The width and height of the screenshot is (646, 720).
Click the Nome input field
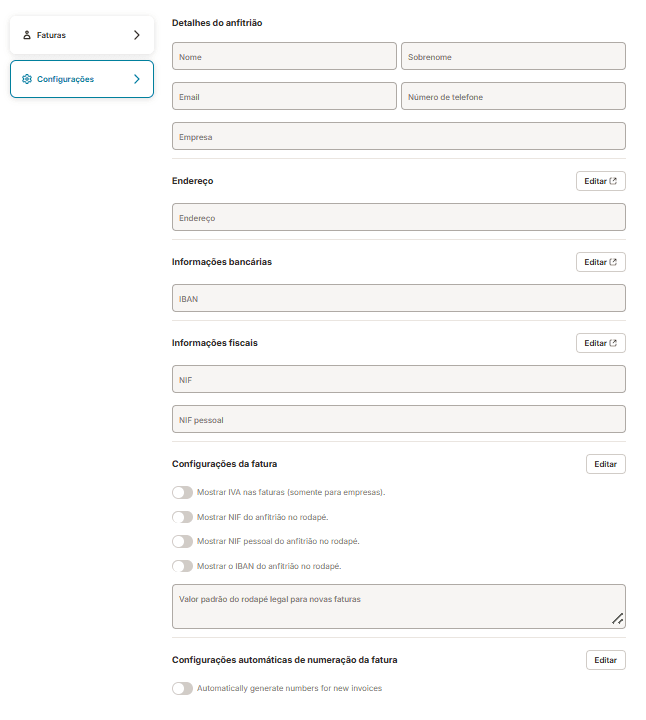[x=284, y=56]
